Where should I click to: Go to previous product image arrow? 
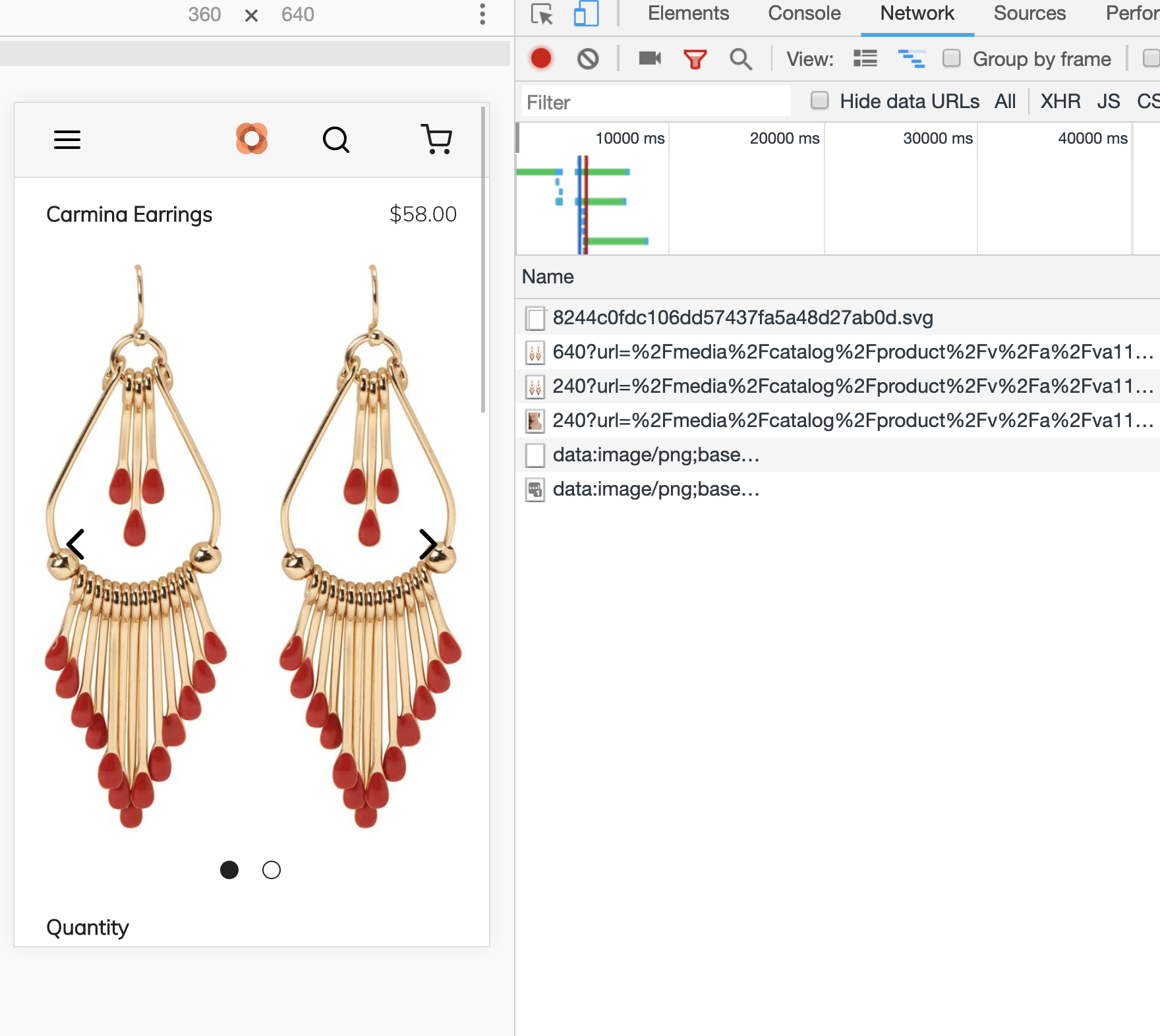click(x=75, y=544)
